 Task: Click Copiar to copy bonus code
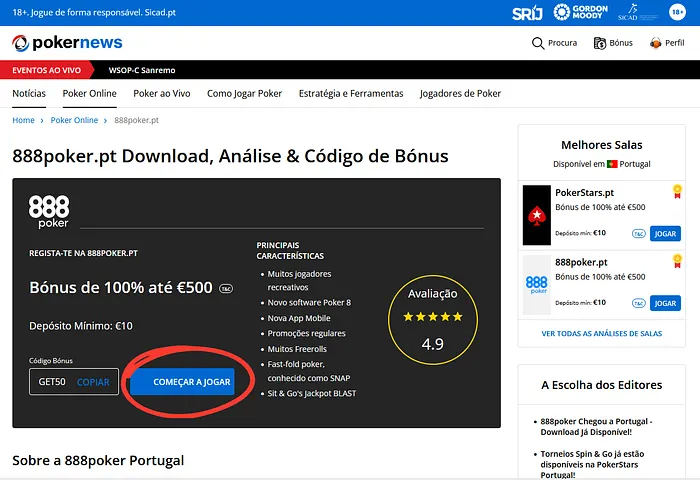coord(93,382)
